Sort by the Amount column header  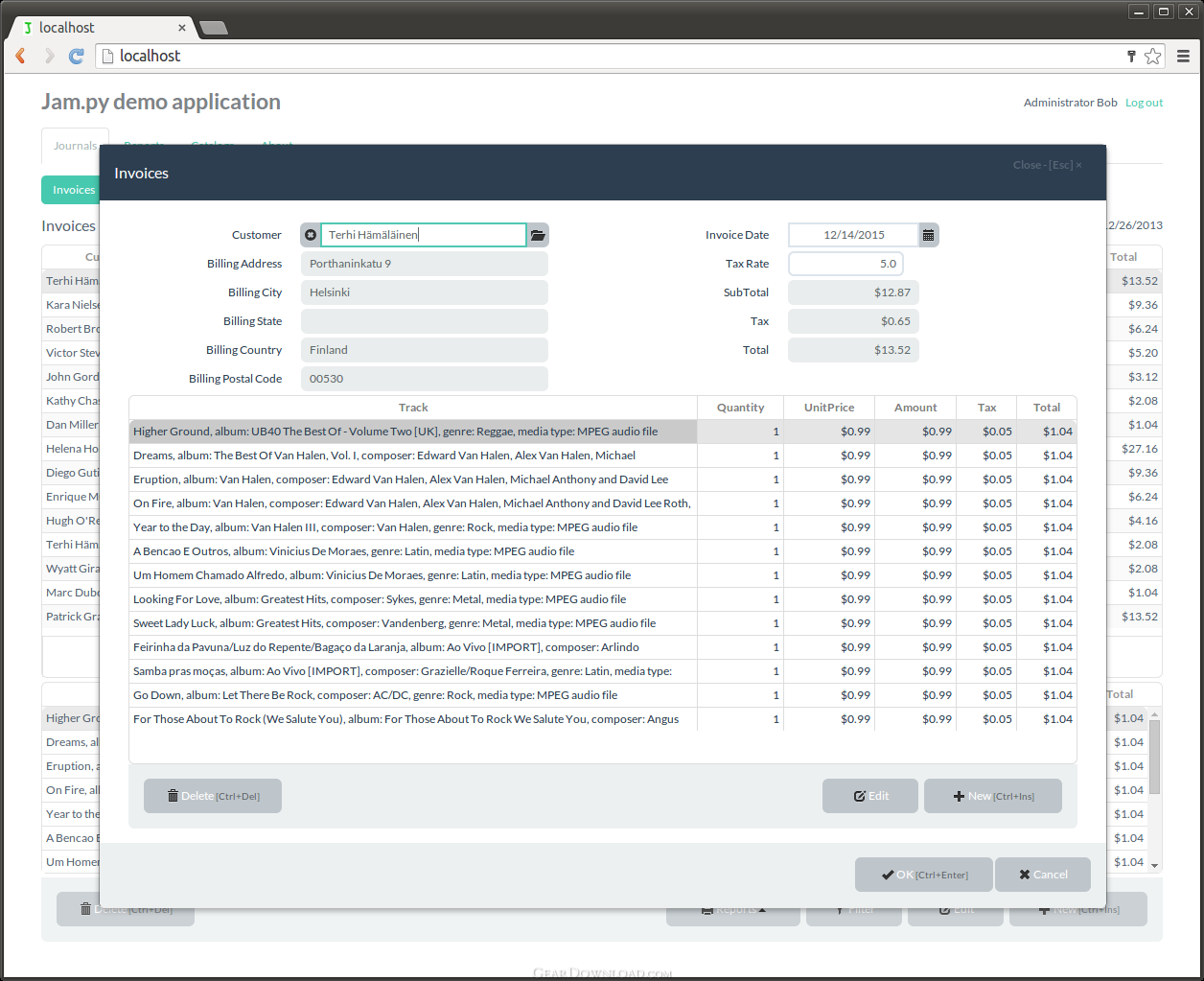tap(915, 408)
